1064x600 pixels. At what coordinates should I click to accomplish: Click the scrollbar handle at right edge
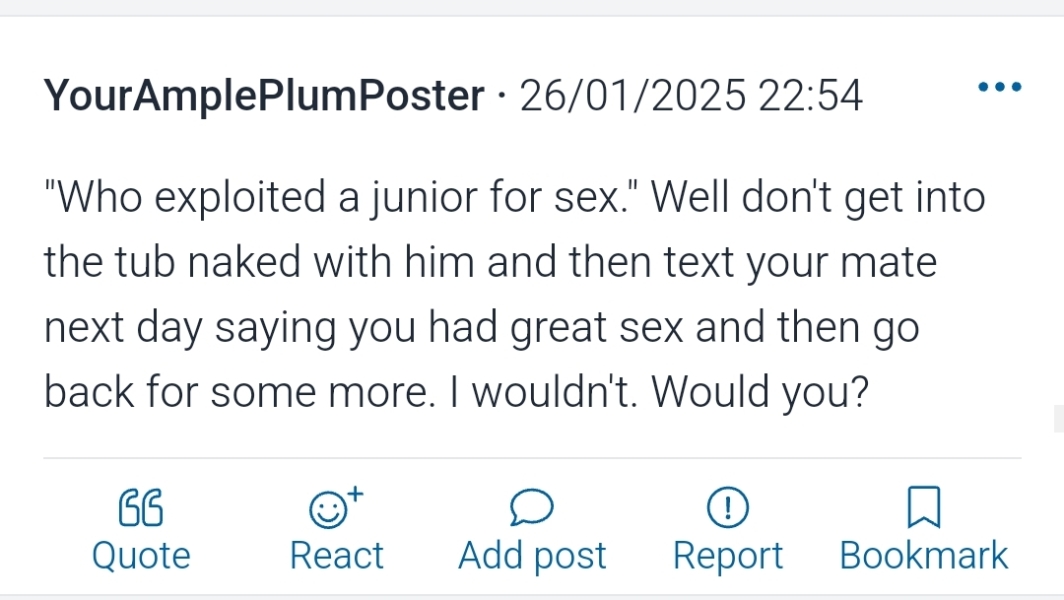pos(1058,418)
